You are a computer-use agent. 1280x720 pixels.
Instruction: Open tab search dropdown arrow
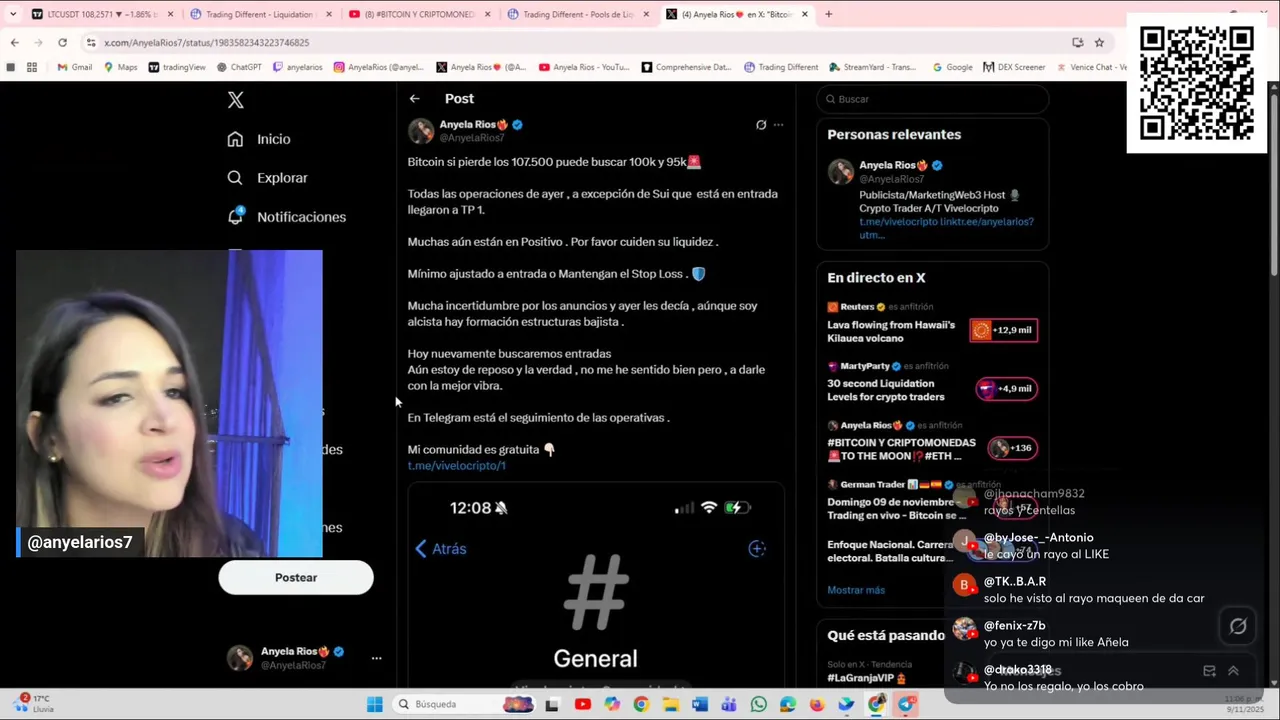pyautogui.click(x=13, y=14)
